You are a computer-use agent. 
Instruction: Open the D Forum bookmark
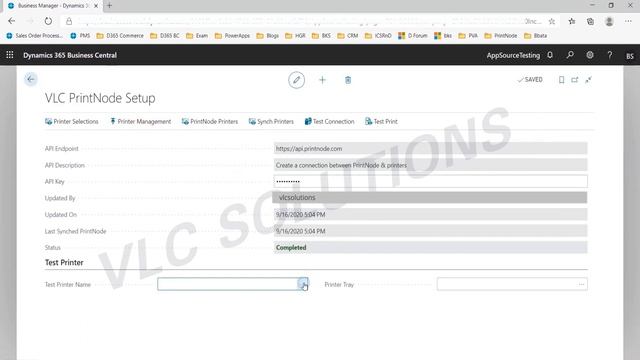coord(413,36)
